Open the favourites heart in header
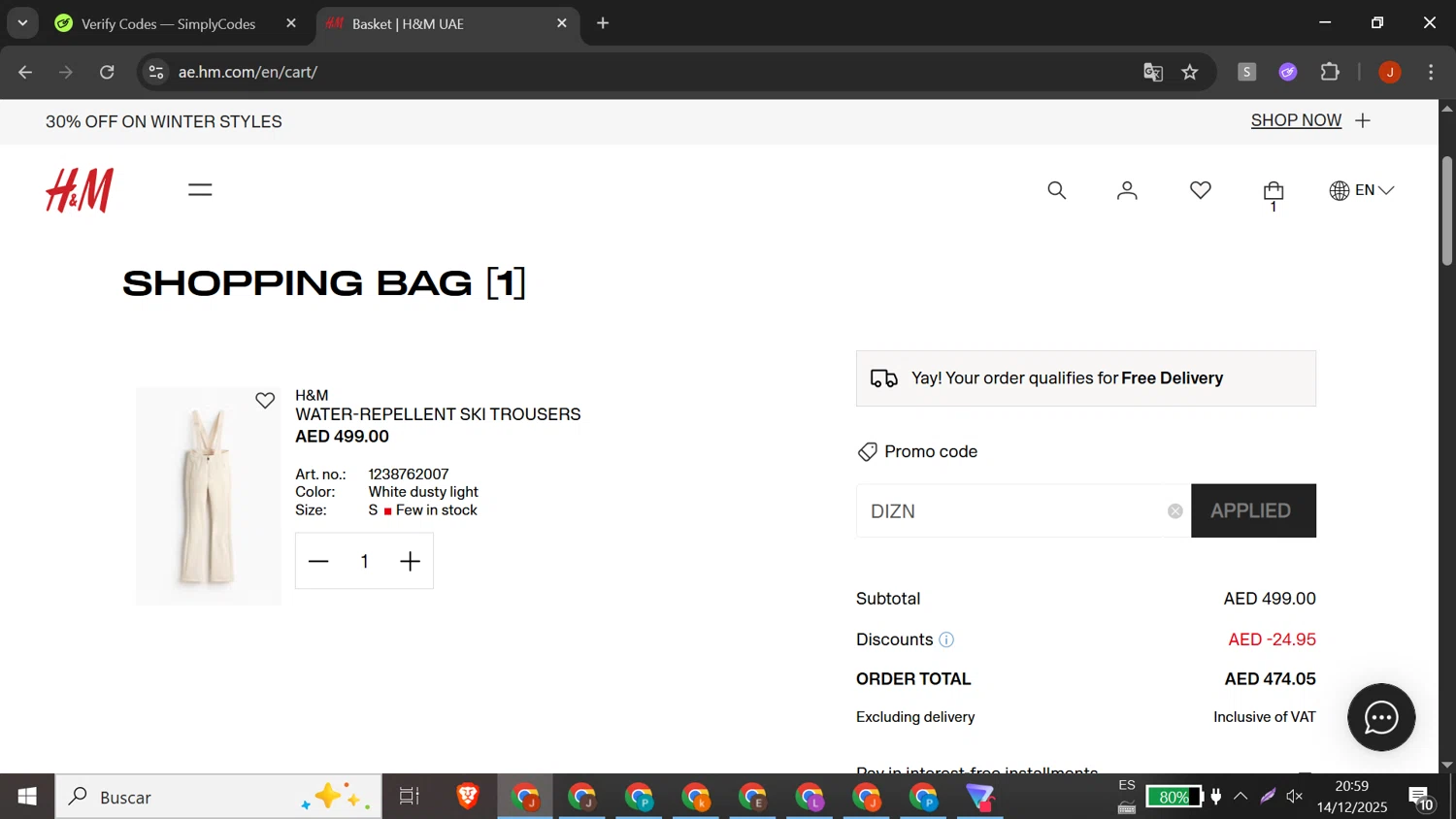The width and height of the screenshot is (1456, 819). 1201,190
